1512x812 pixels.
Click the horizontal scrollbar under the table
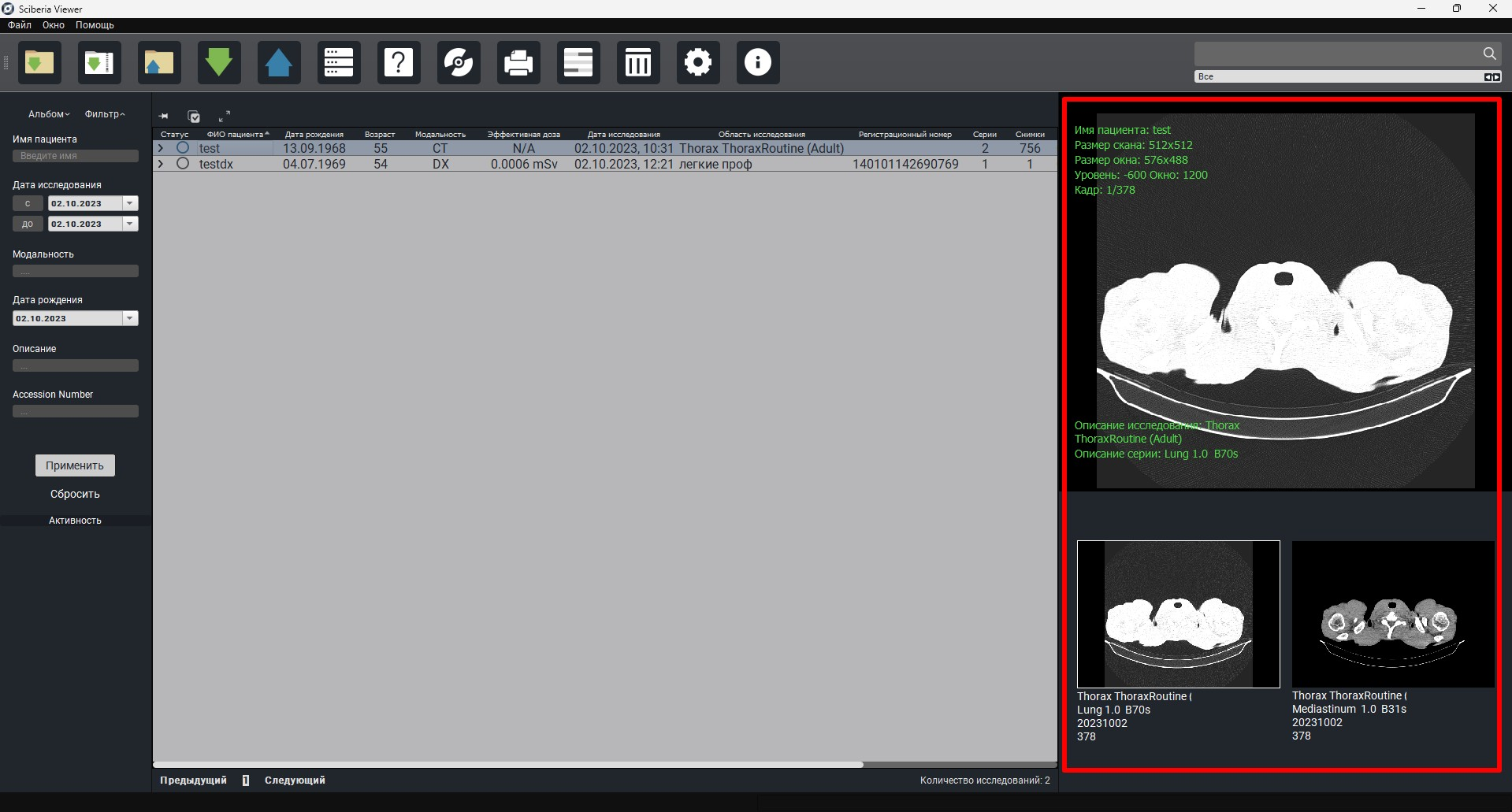coord(508,764)
